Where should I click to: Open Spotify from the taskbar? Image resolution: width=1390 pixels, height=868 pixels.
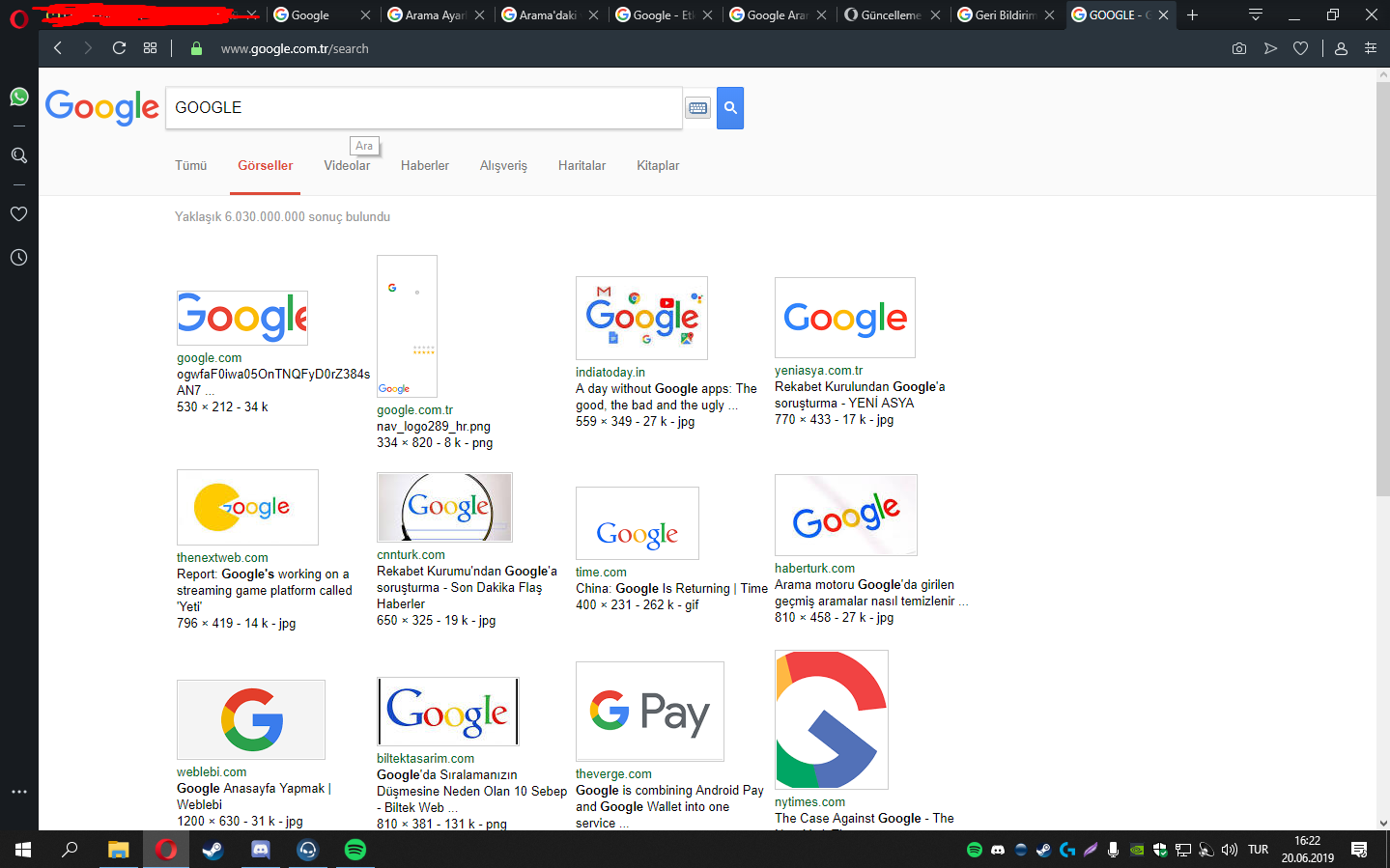pos(355,850)
